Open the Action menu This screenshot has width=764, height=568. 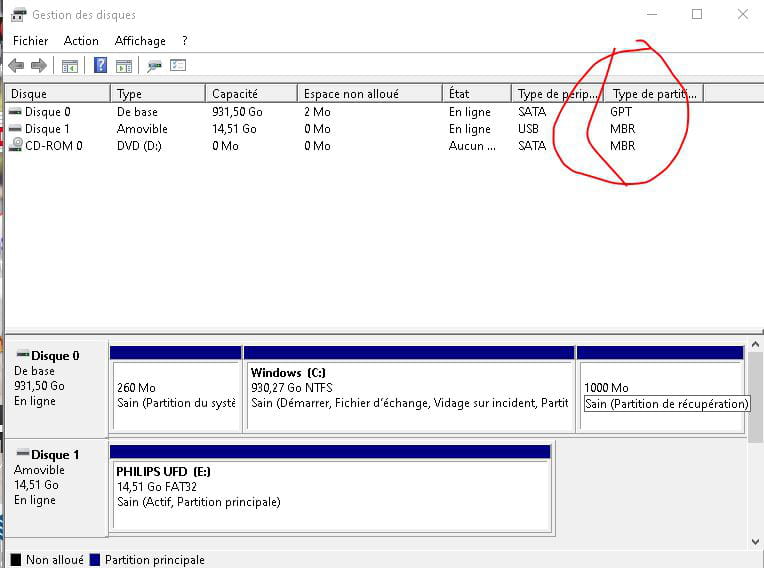point(81,41)
